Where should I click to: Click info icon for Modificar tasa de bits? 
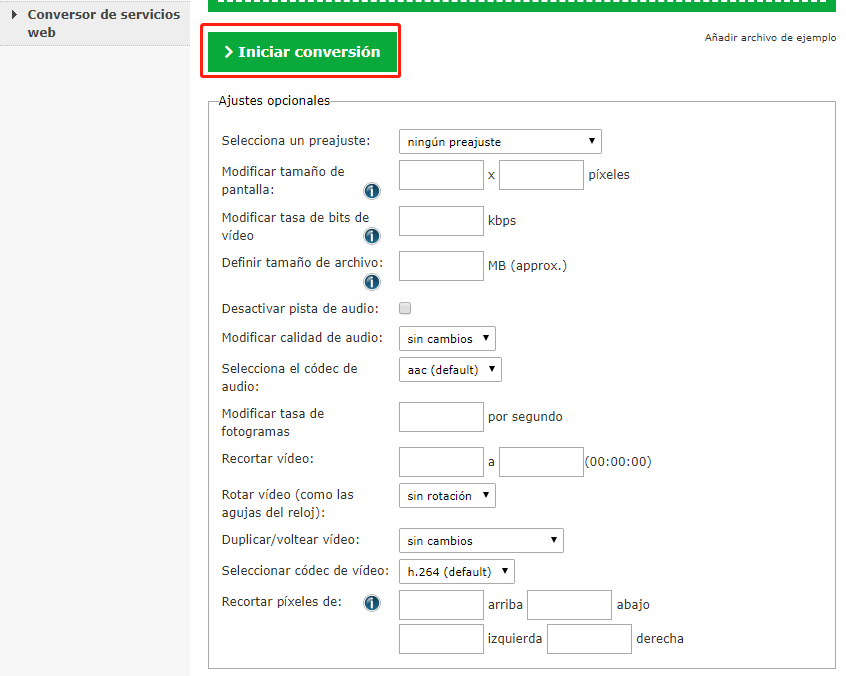371,237
